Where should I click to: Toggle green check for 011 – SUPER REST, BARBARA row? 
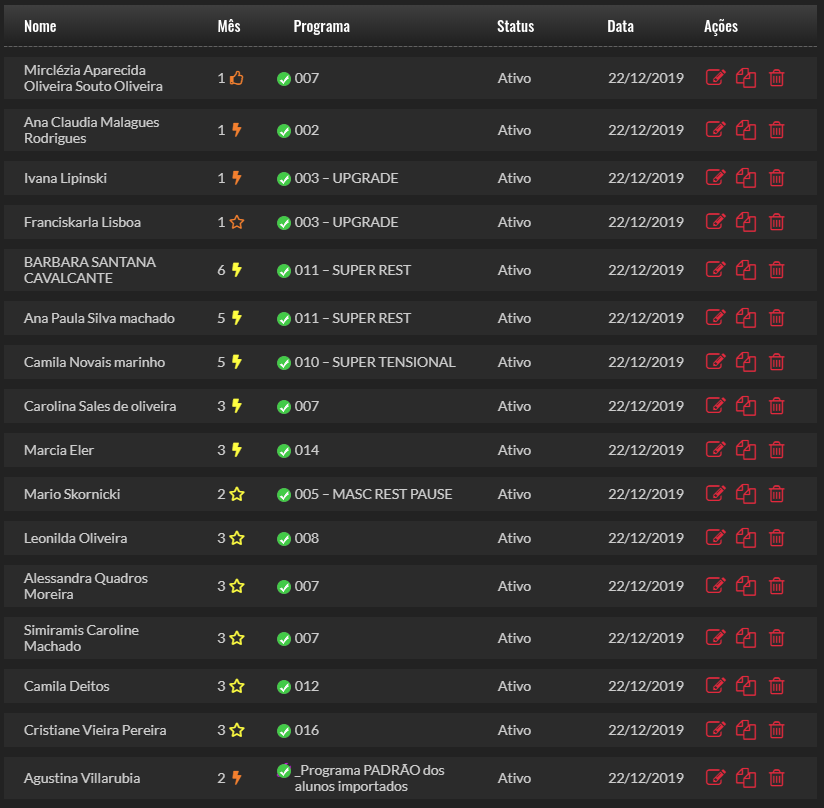pos(284,270)
